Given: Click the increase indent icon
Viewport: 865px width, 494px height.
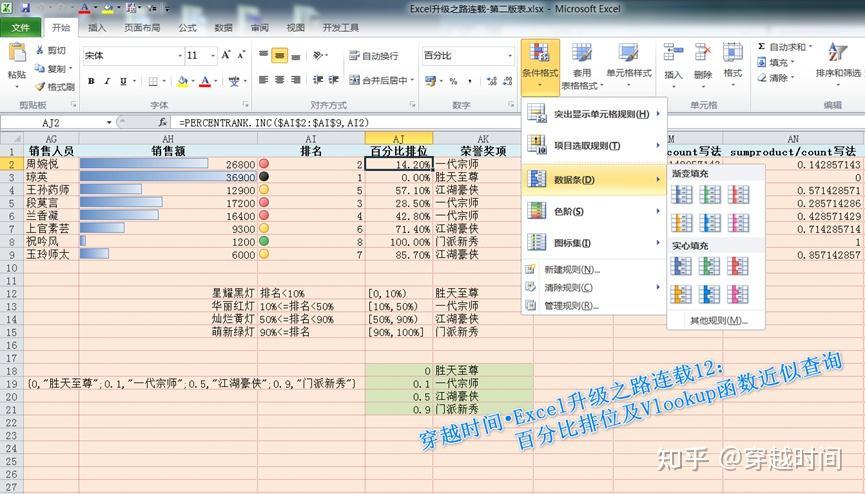Looking at the screenshot, I should [334, 80].
